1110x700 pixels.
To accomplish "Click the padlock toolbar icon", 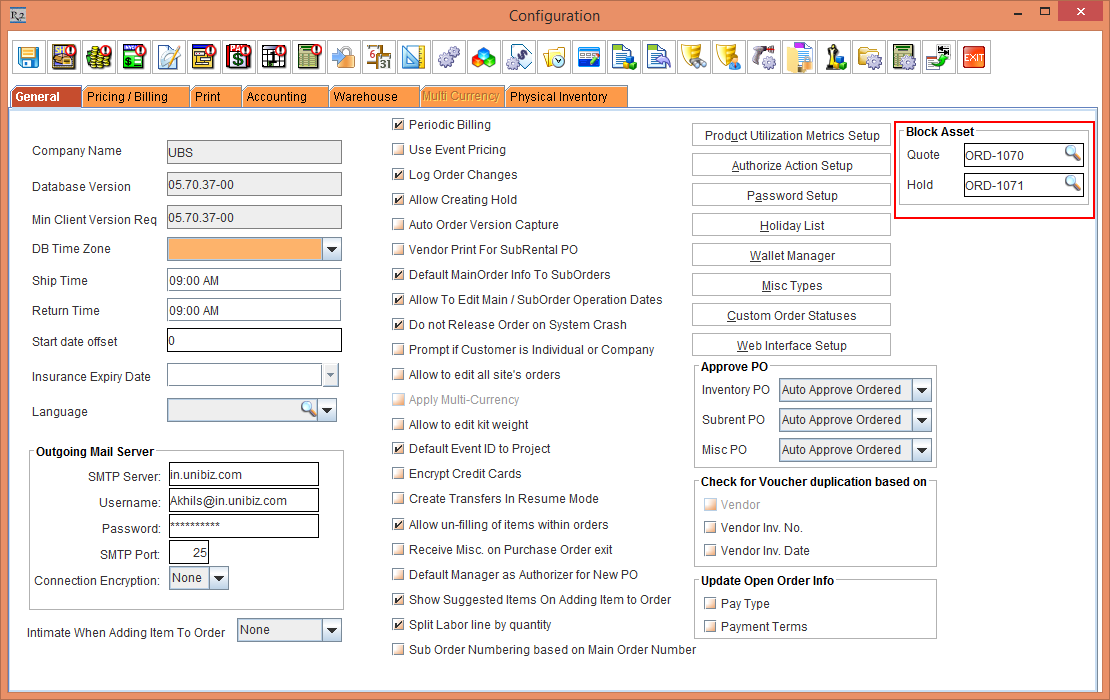I will [343, 57].
